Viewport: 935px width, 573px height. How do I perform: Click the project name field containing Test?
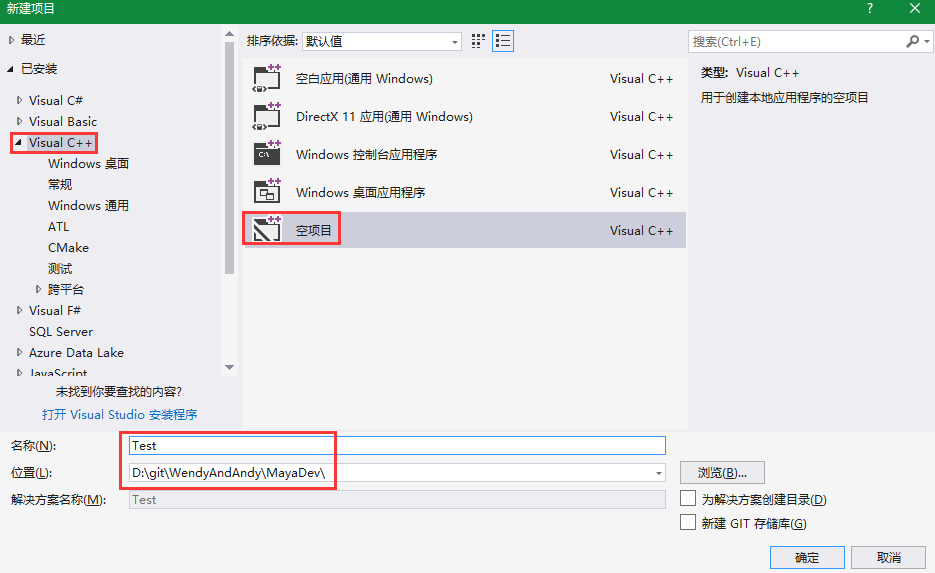coord(397,445)
